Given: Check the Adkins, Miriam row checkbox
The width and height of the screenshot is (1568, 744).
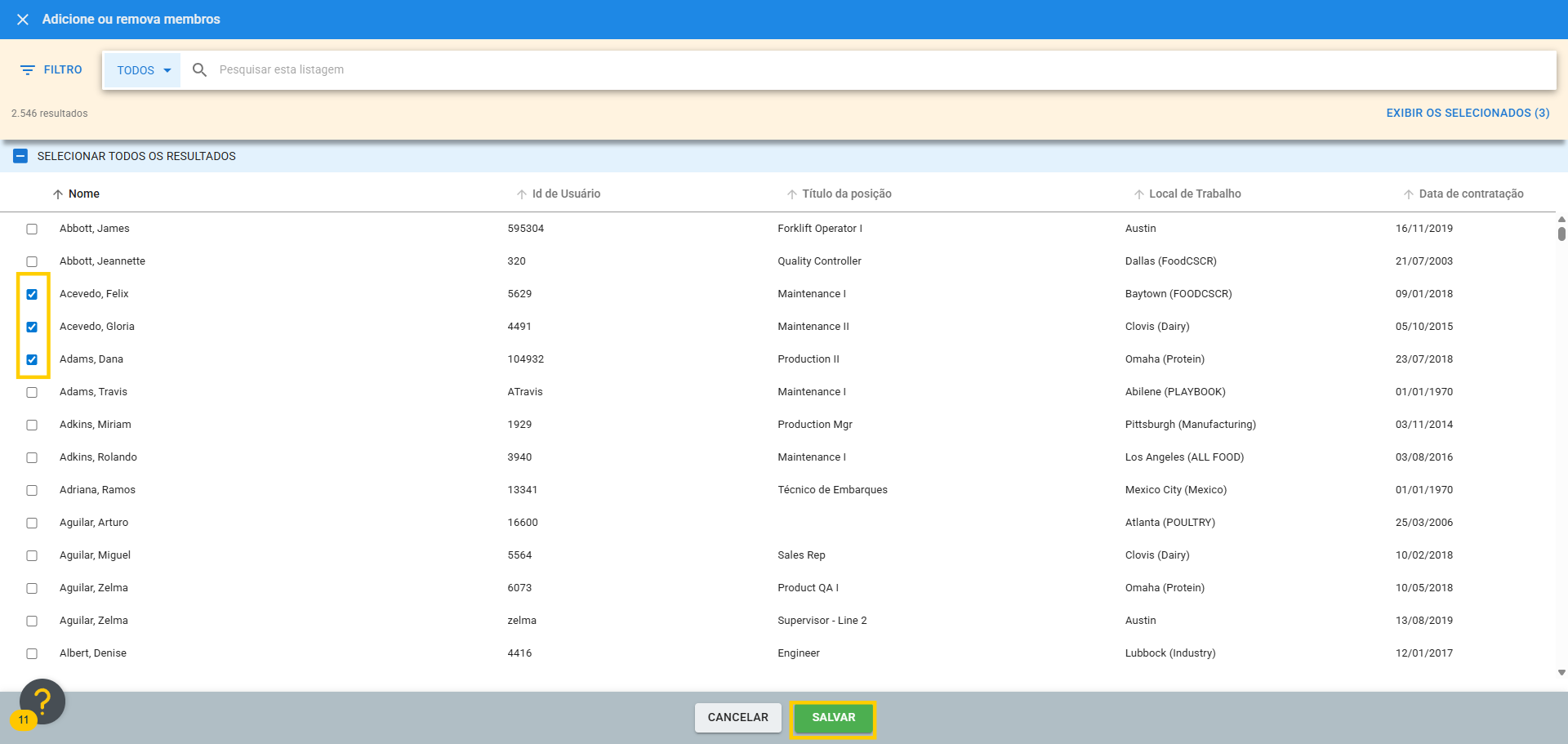Looking at the screenshot, I should pyautogui.click(x=32, y=425).
